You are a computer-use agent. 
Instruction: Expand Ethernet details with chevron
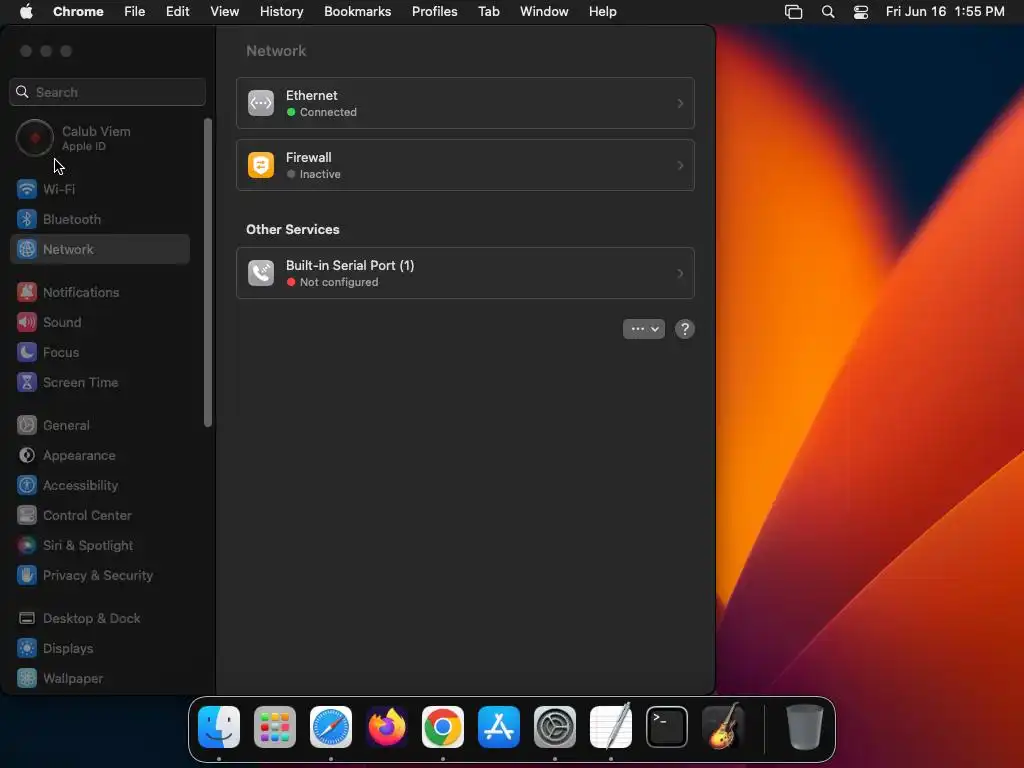coord(680,103)
